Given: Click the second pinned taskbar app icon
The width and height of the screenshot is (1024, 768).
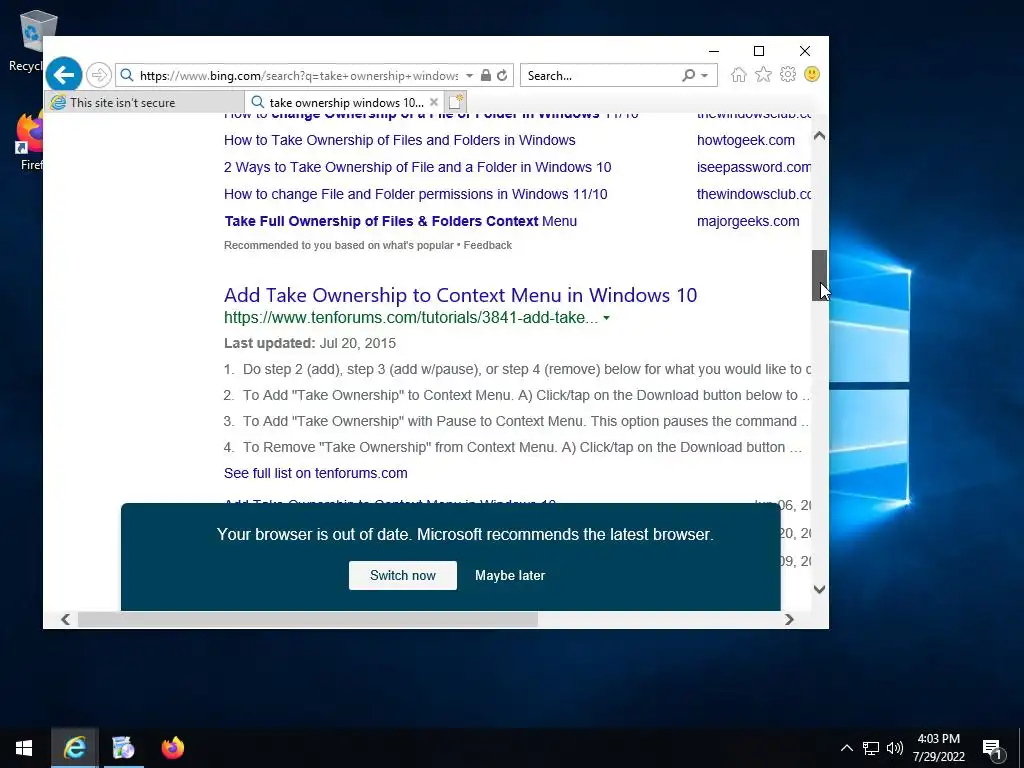Looking at the screenshot, I should (x=123, y=748).
